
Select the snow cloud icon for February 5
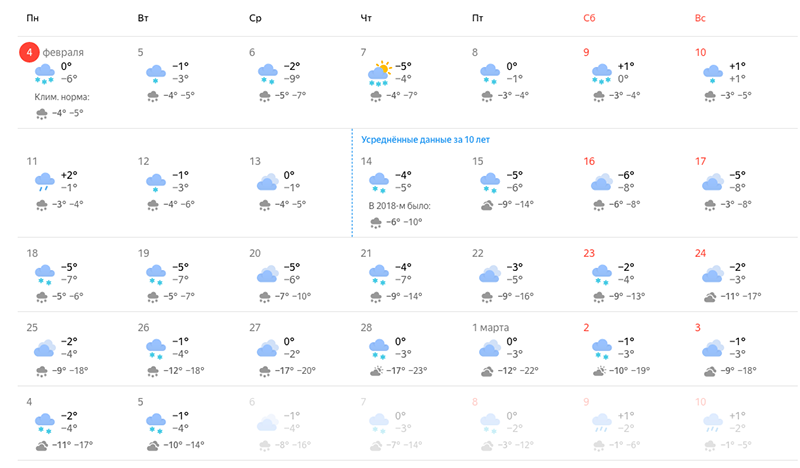156,73
